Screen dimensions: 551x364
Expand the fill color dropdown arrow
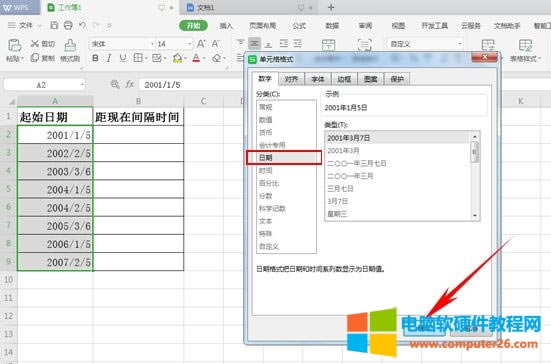tap(185, 58)
